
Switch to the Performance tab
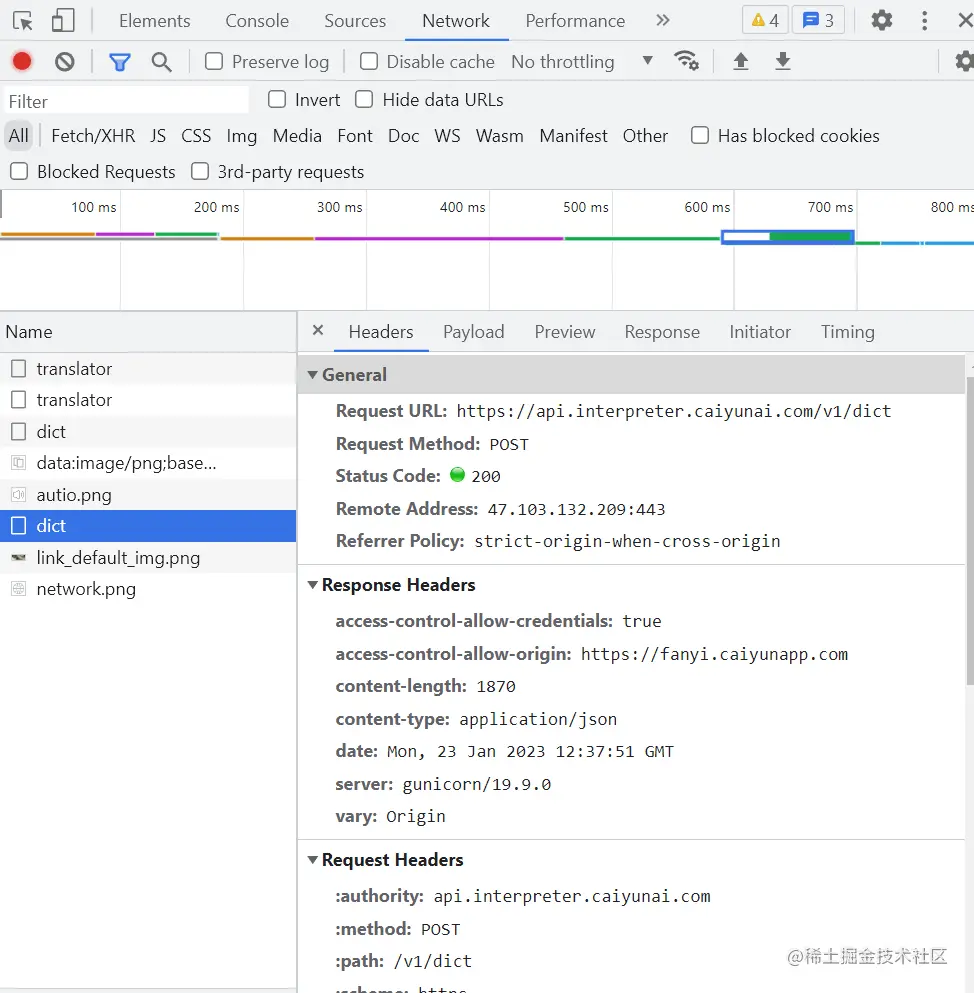[x=575, y=21]
